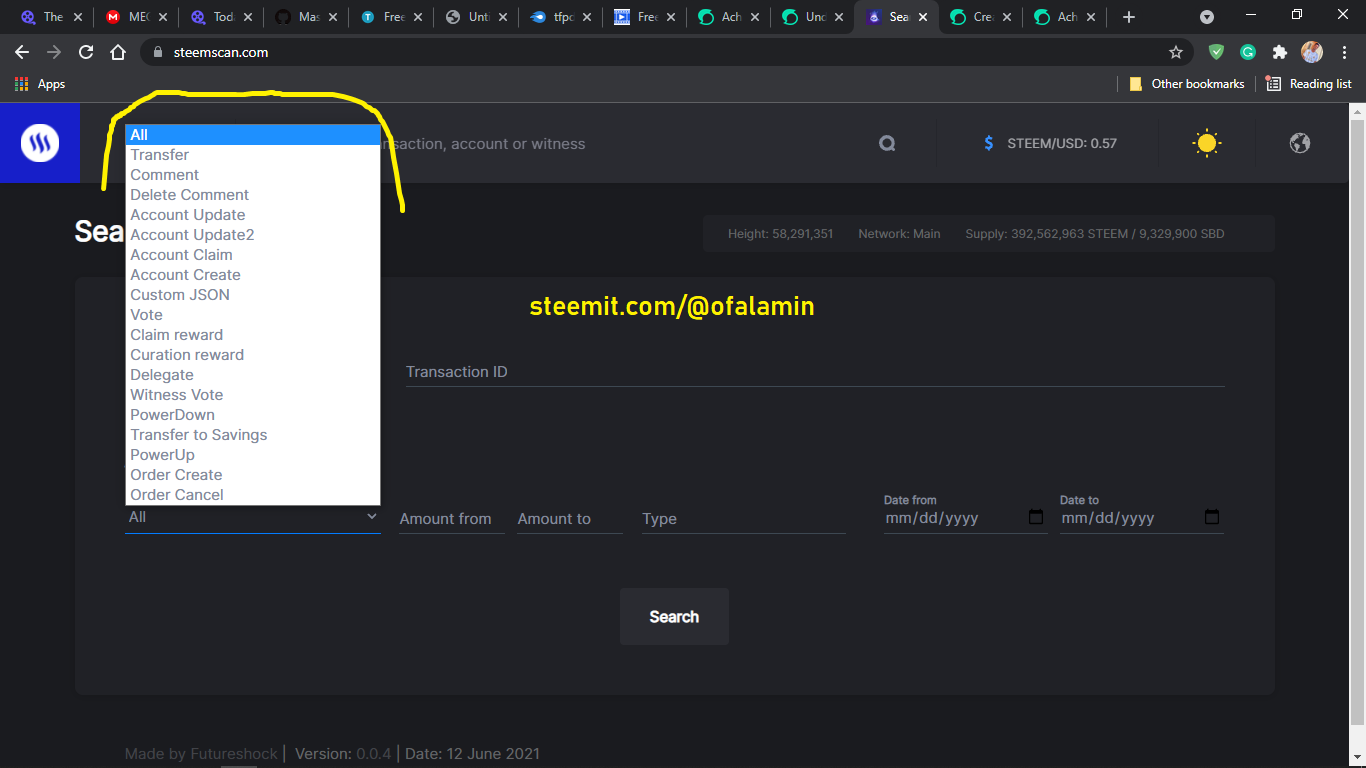Open the Extensions puzzle icon

(1279, 52)
